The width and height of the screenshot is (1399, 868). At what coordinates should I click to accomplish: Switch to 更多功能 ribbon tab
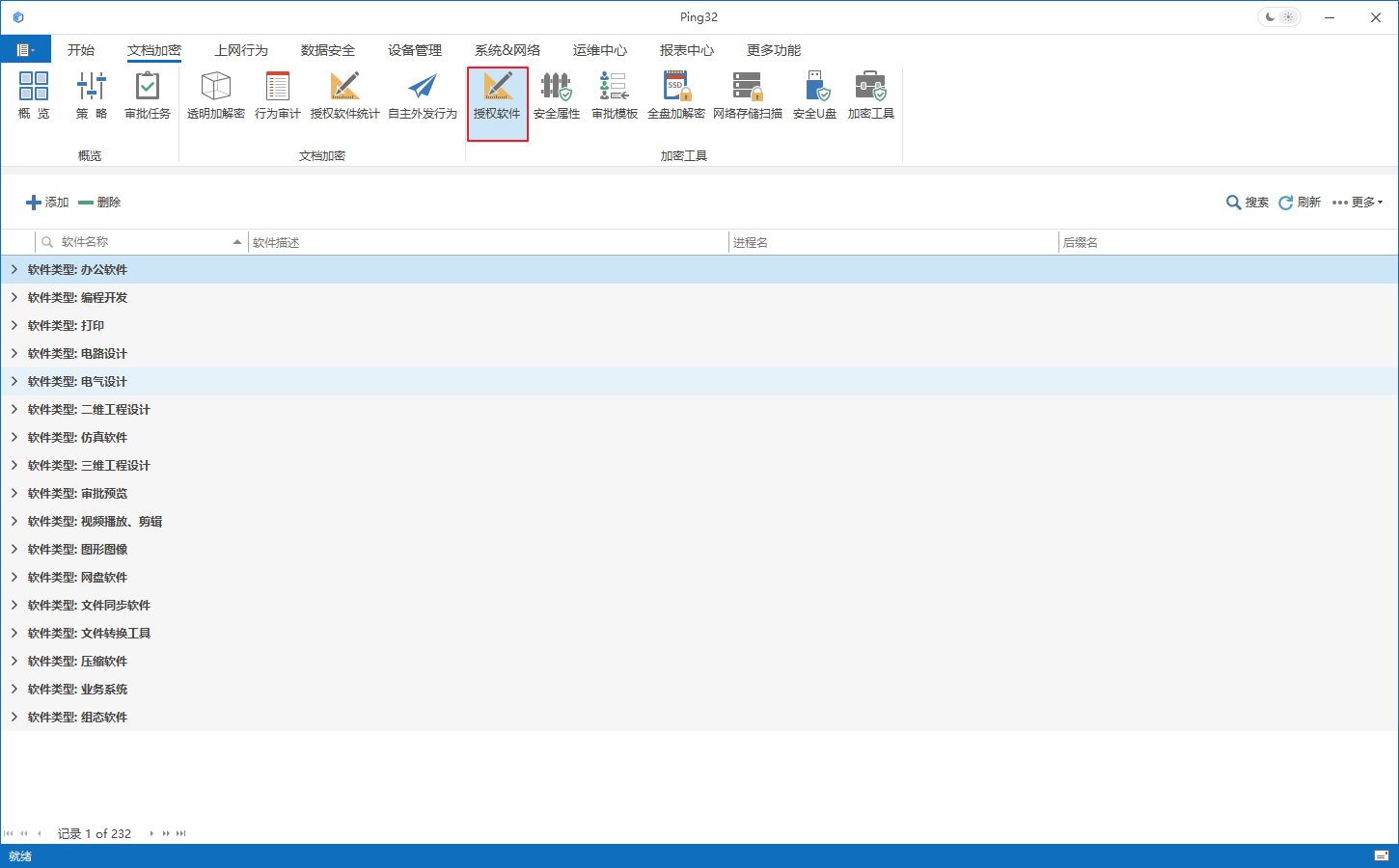point(774,50)
